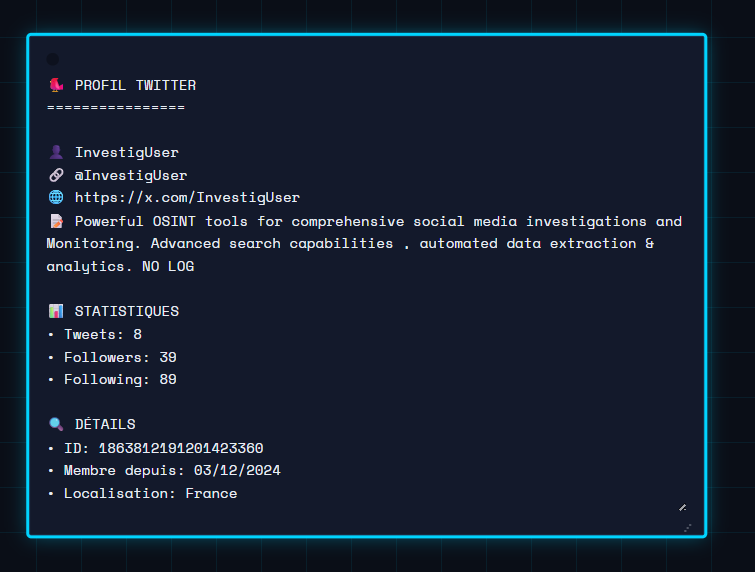Click the Membre depuis date line
Viewport: 755px width, 572px height.
(x=172, y=470)
